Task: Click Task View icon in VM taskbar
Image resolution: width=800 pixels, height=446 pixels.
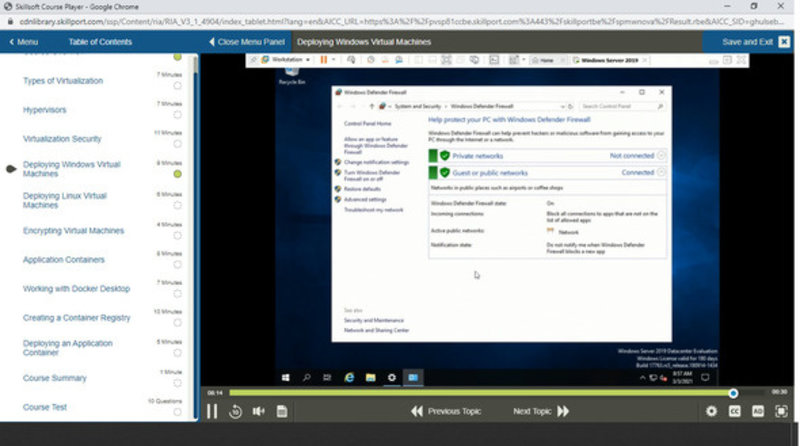Action: [328, 378]
